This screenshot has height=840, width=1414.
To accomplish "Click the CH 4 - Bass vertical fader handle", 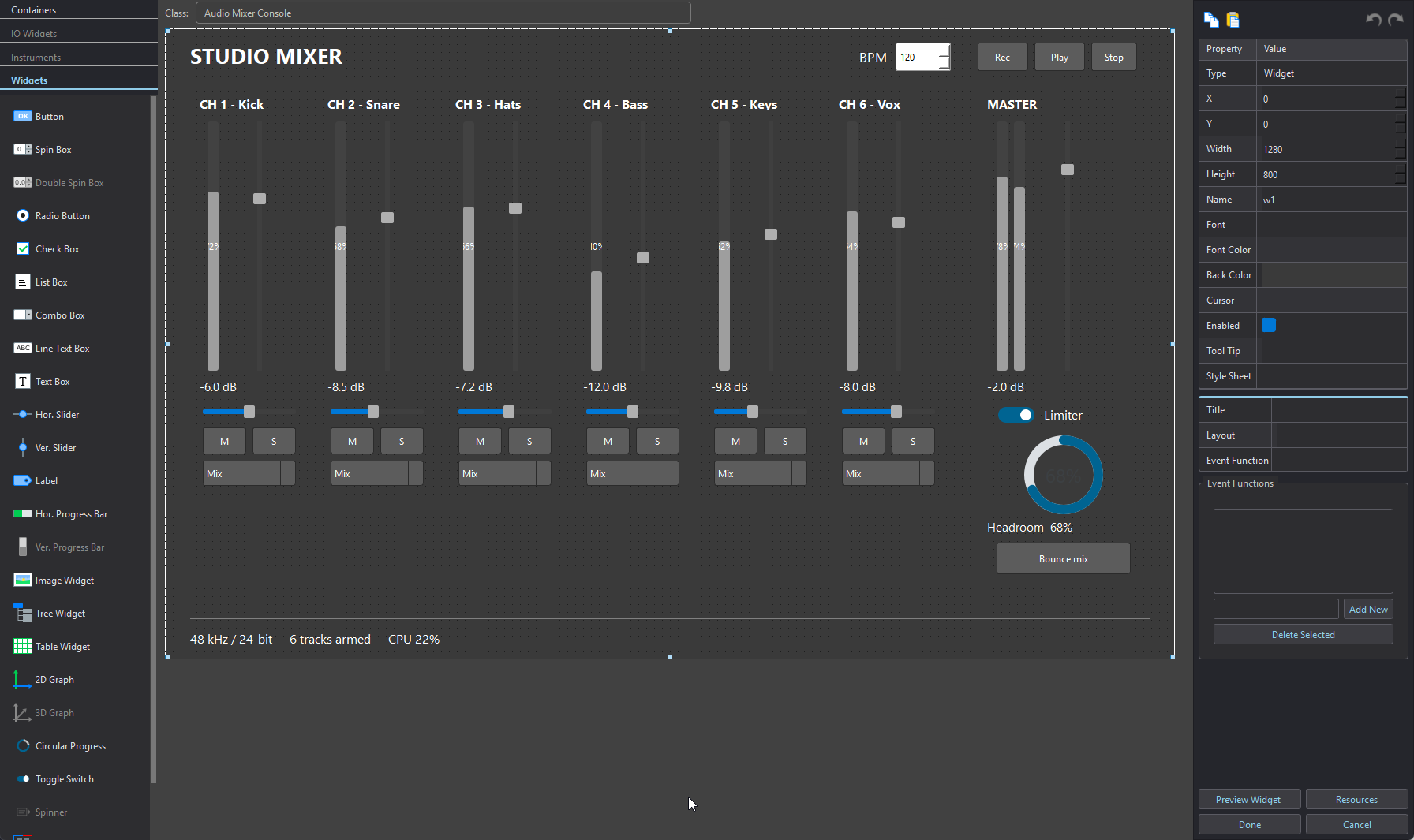I will pos(643,258).
